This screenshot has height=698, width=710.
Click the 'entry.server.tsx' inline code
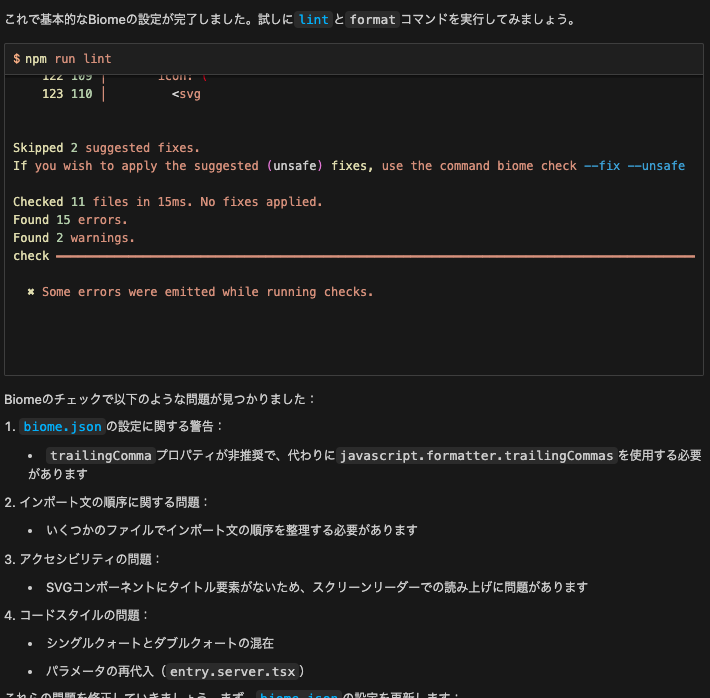232,671
